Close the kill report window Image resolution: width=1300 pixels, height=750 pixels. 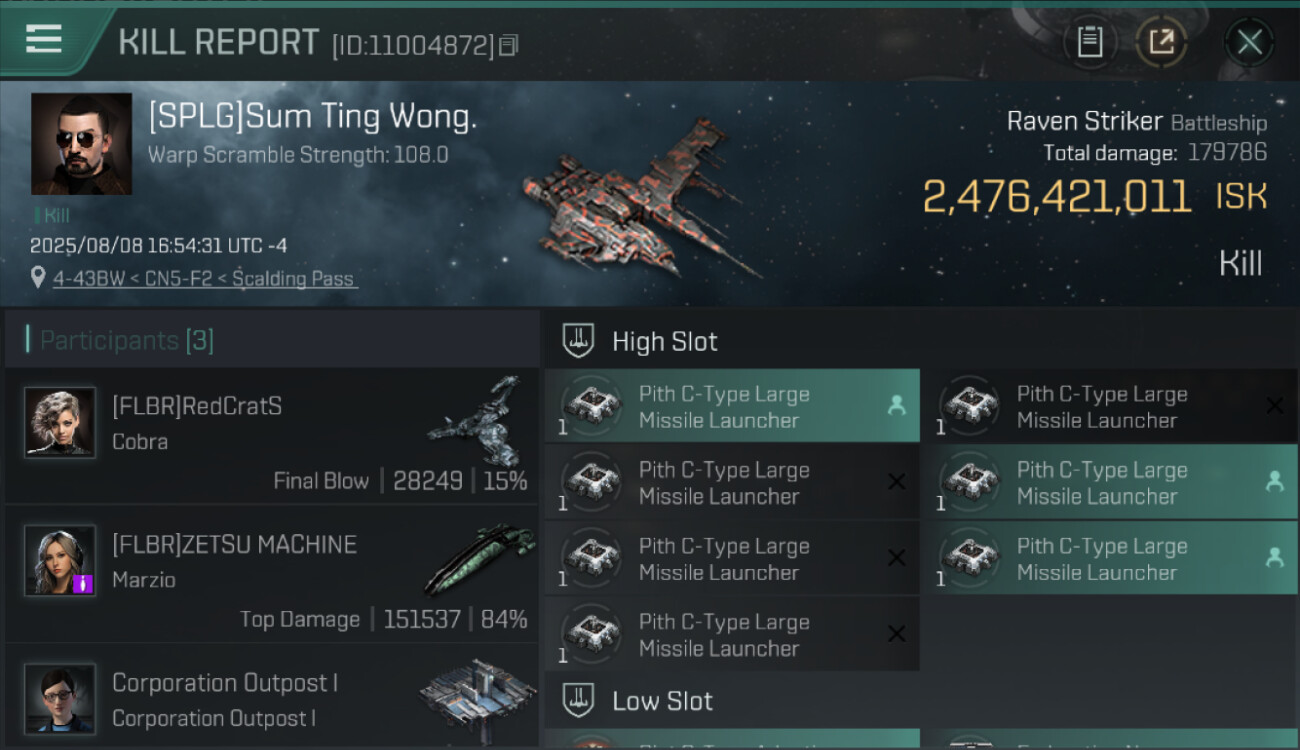(x=1249, y=42)
